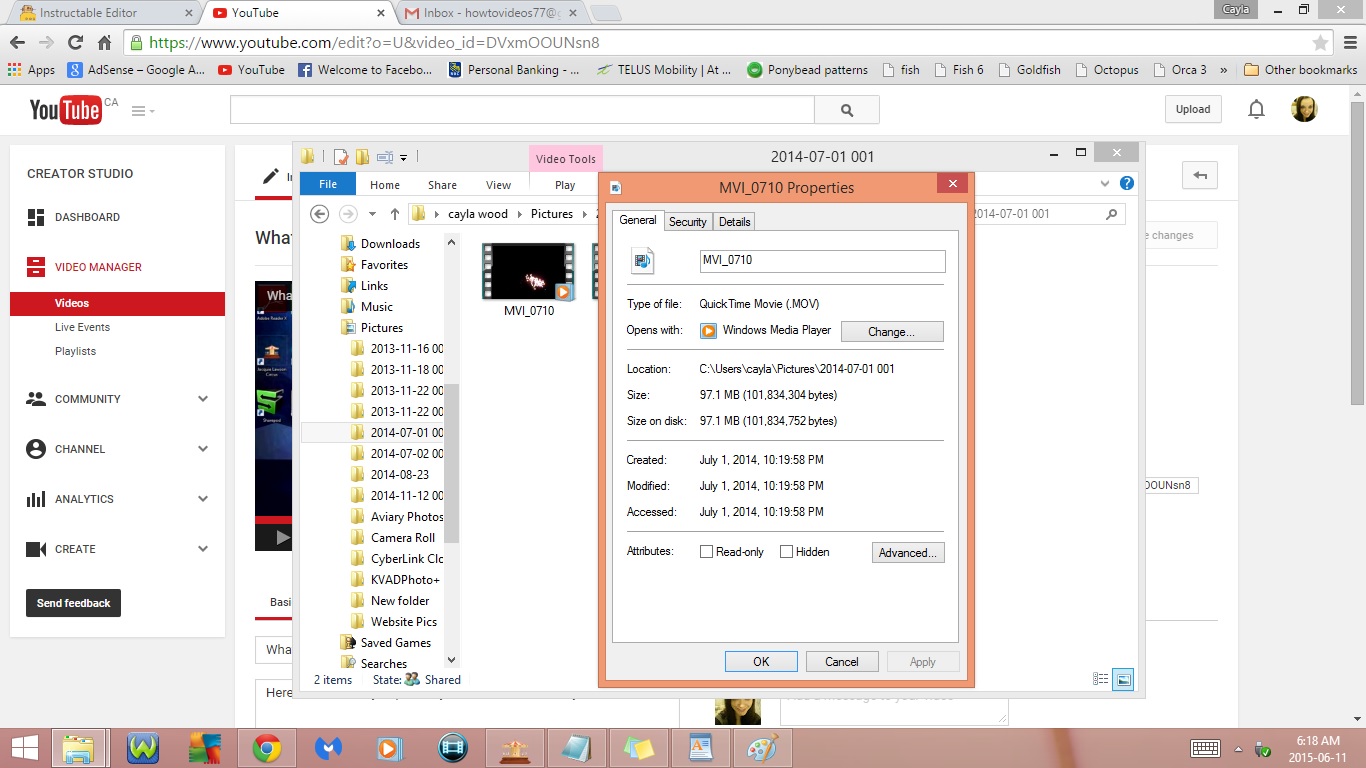Bookmark this page with the star
Viewport: 1366px width, 768px height.
pos(1320,43)
